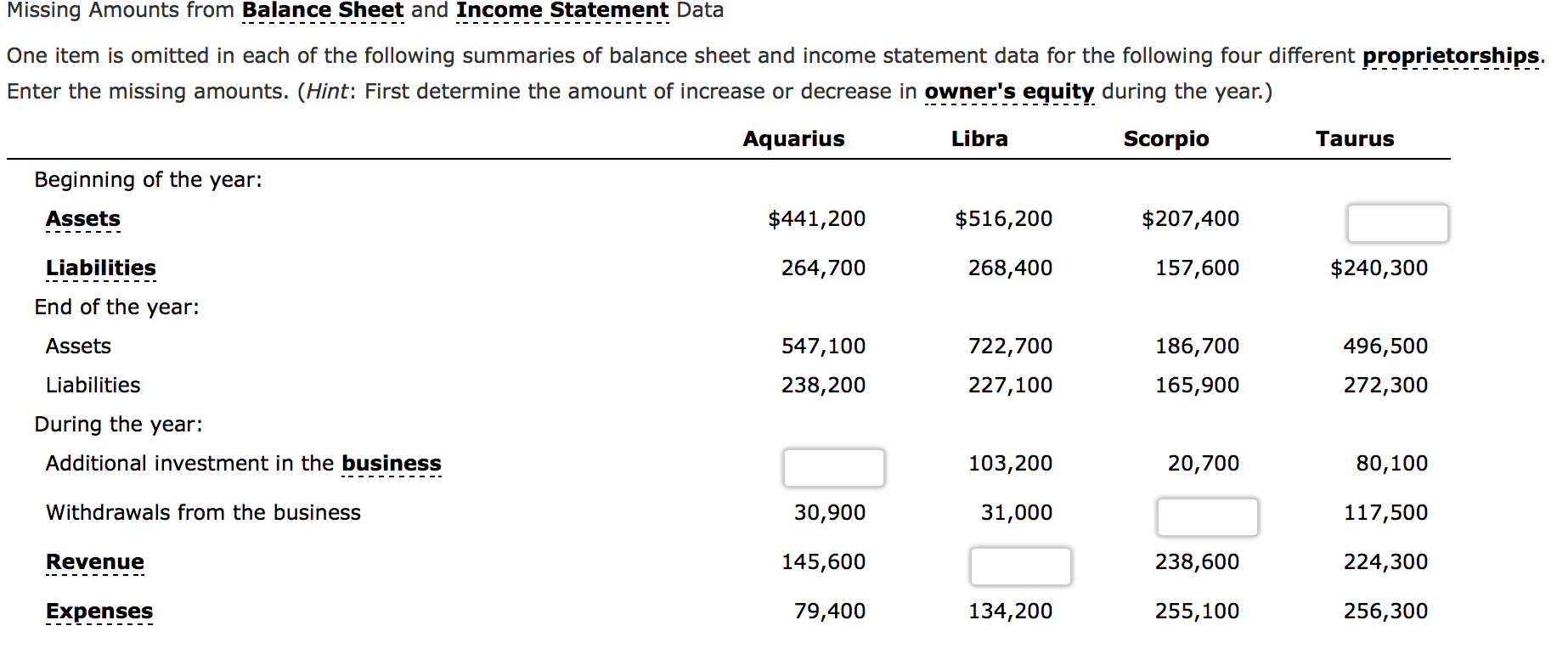Click the Taurus beginning Assets input box
Image resolution: width=1568 pixels, height=654 pixels.
point(1398,223)
